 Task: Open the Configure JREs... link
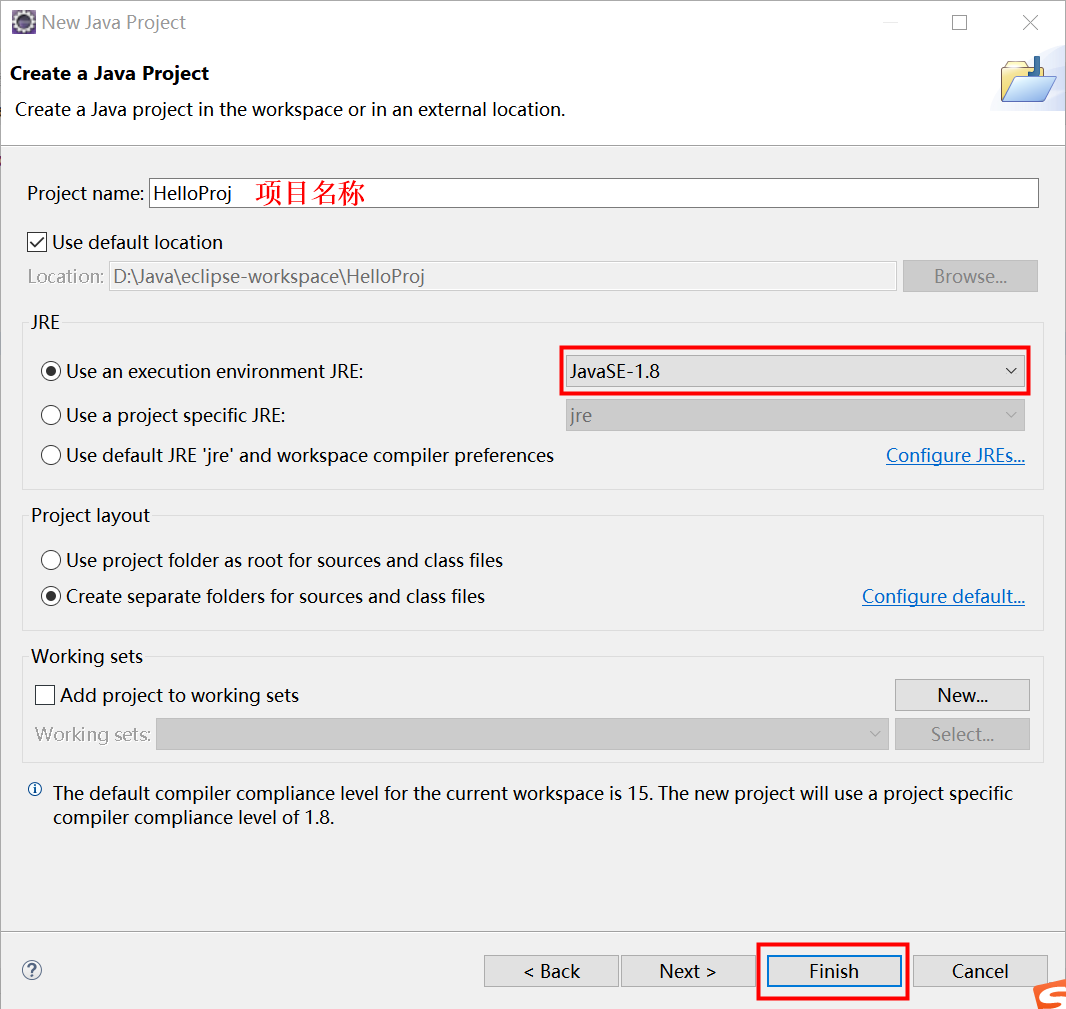click(955, 456)
